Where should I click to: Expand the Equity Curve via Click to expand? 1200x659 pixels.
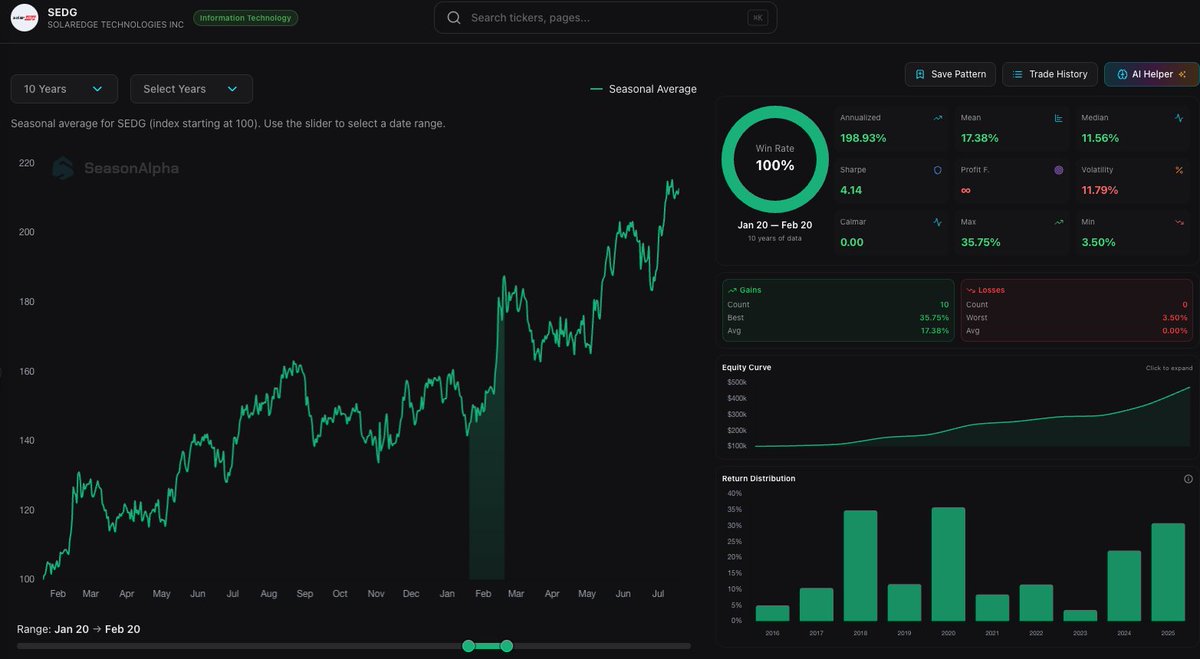pyautogui.click(x=1169, y=368)
